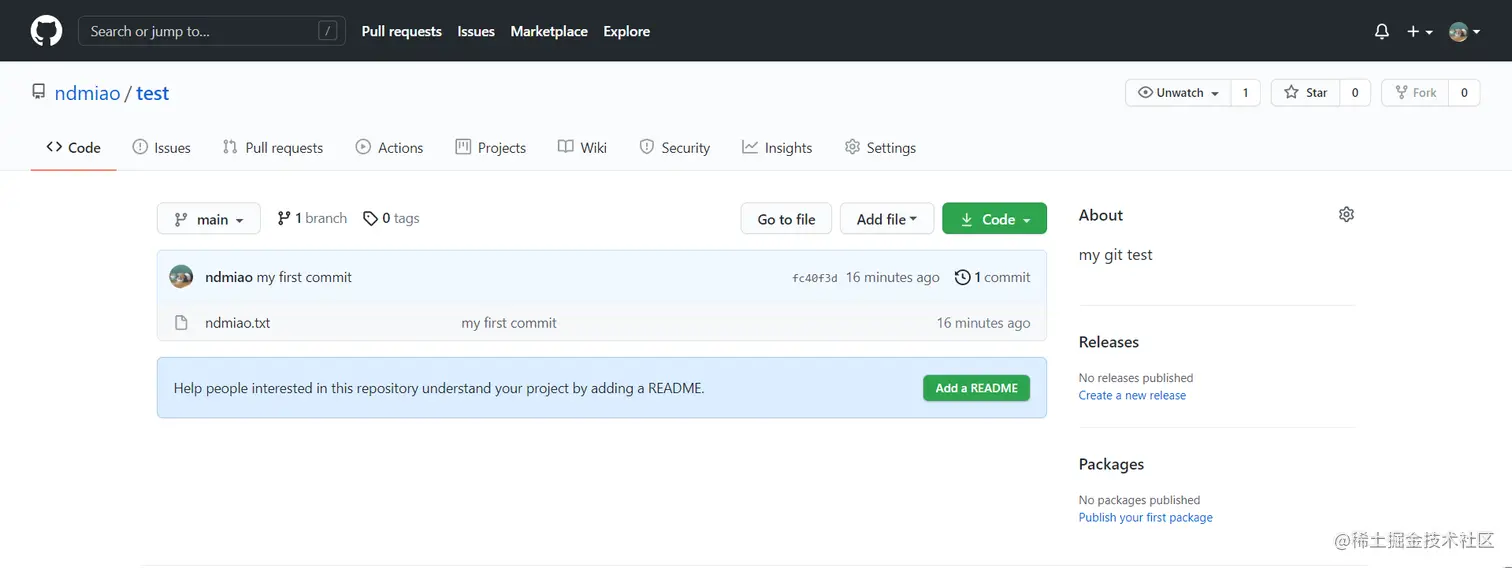Open the notifications bell
Image resolution: width=1512 pixels, height=568 pixels.
(1382, 31)
